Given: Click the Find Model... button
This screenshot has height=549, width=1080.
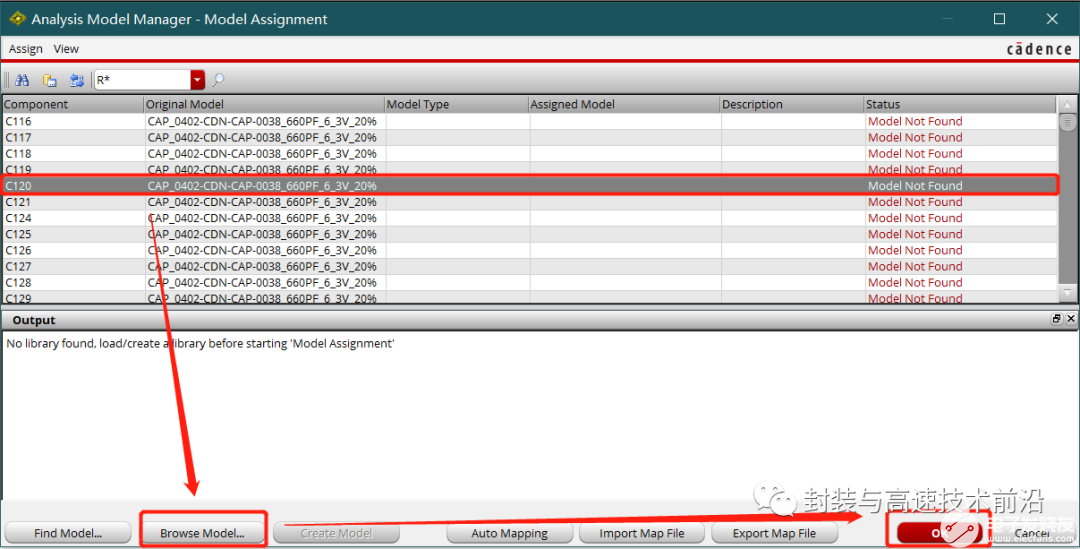Looking at the screenshot, I should [x=68, y=533].
